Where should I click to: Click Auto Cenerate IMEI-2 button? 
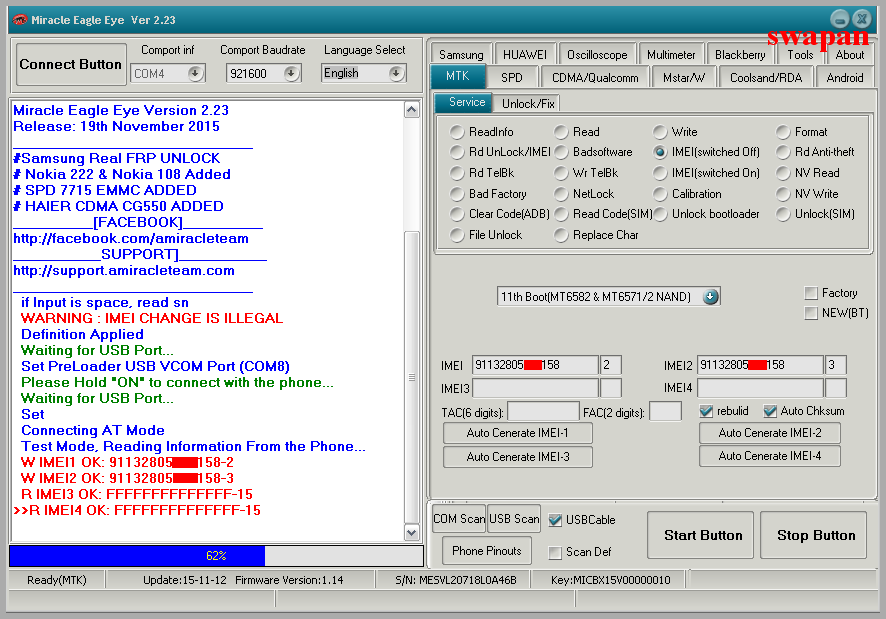pos(770,433)
